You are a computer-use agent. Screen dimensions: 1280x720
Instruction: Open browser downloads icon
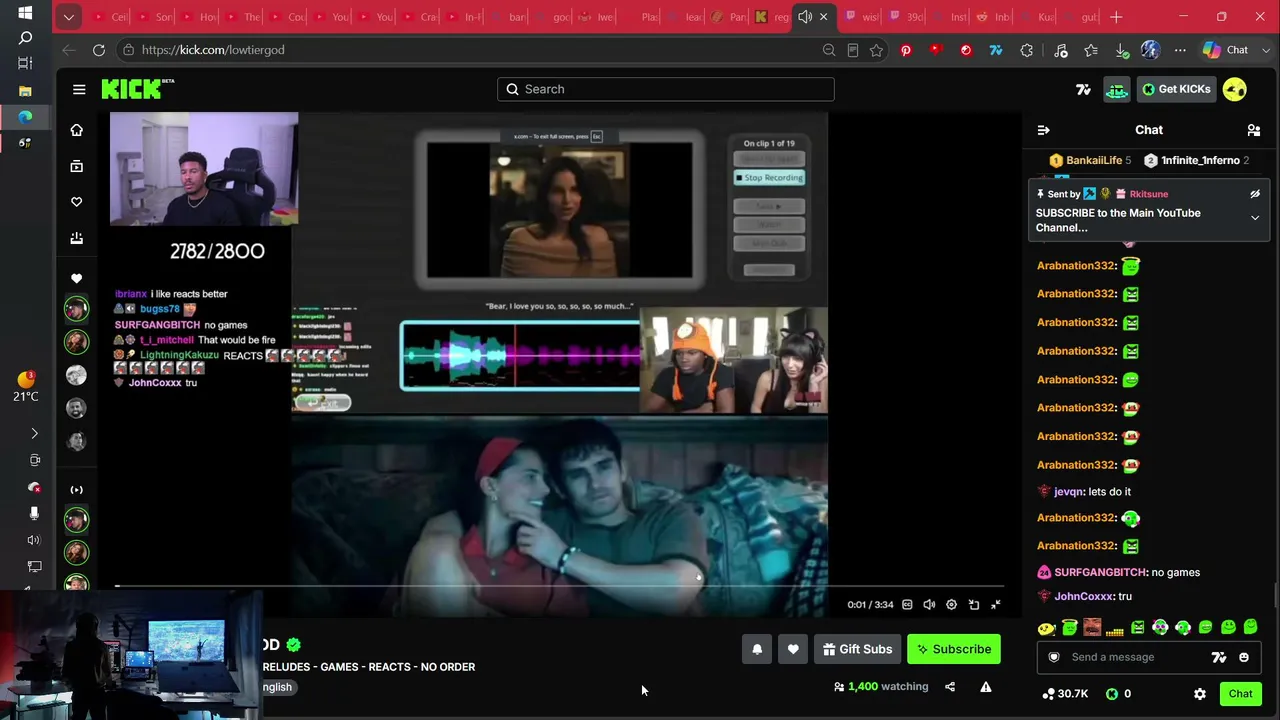click(x=1121, y=50)
